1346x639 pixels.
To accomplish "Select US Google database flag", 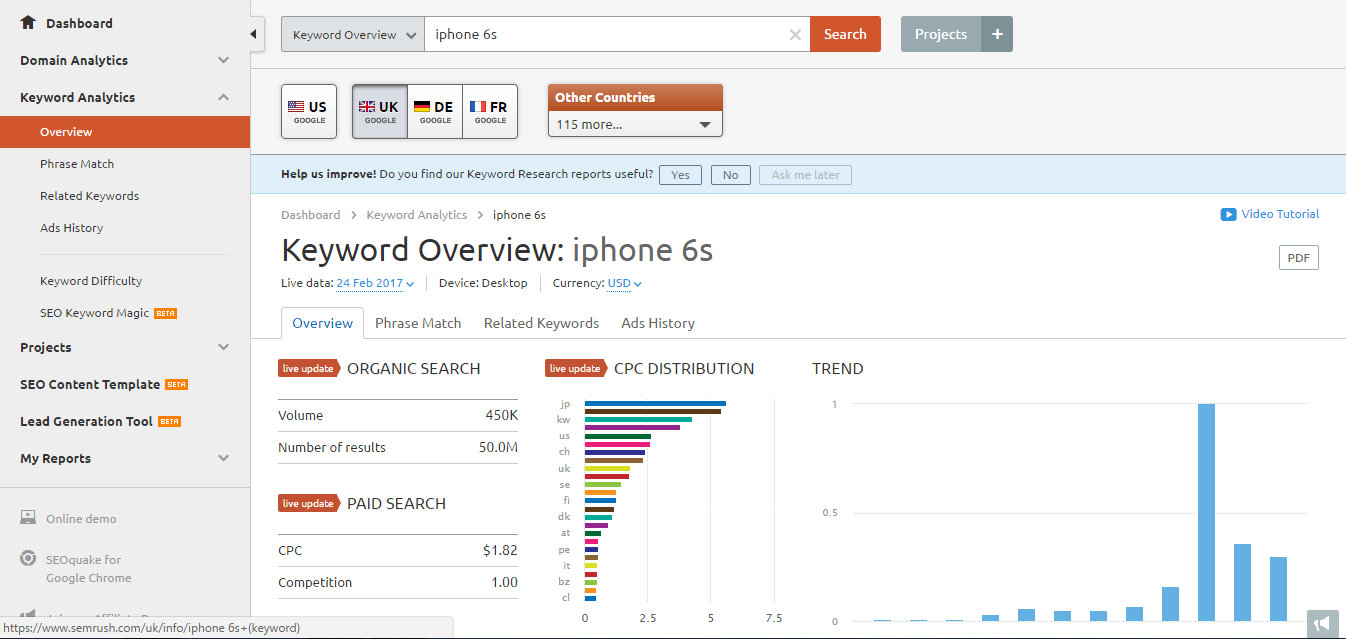I will point(309,111).
